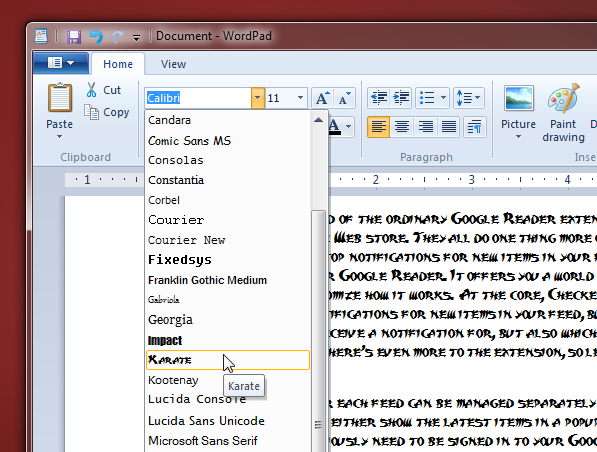Shrink the font size
The image size is (597, 452).
345,98
